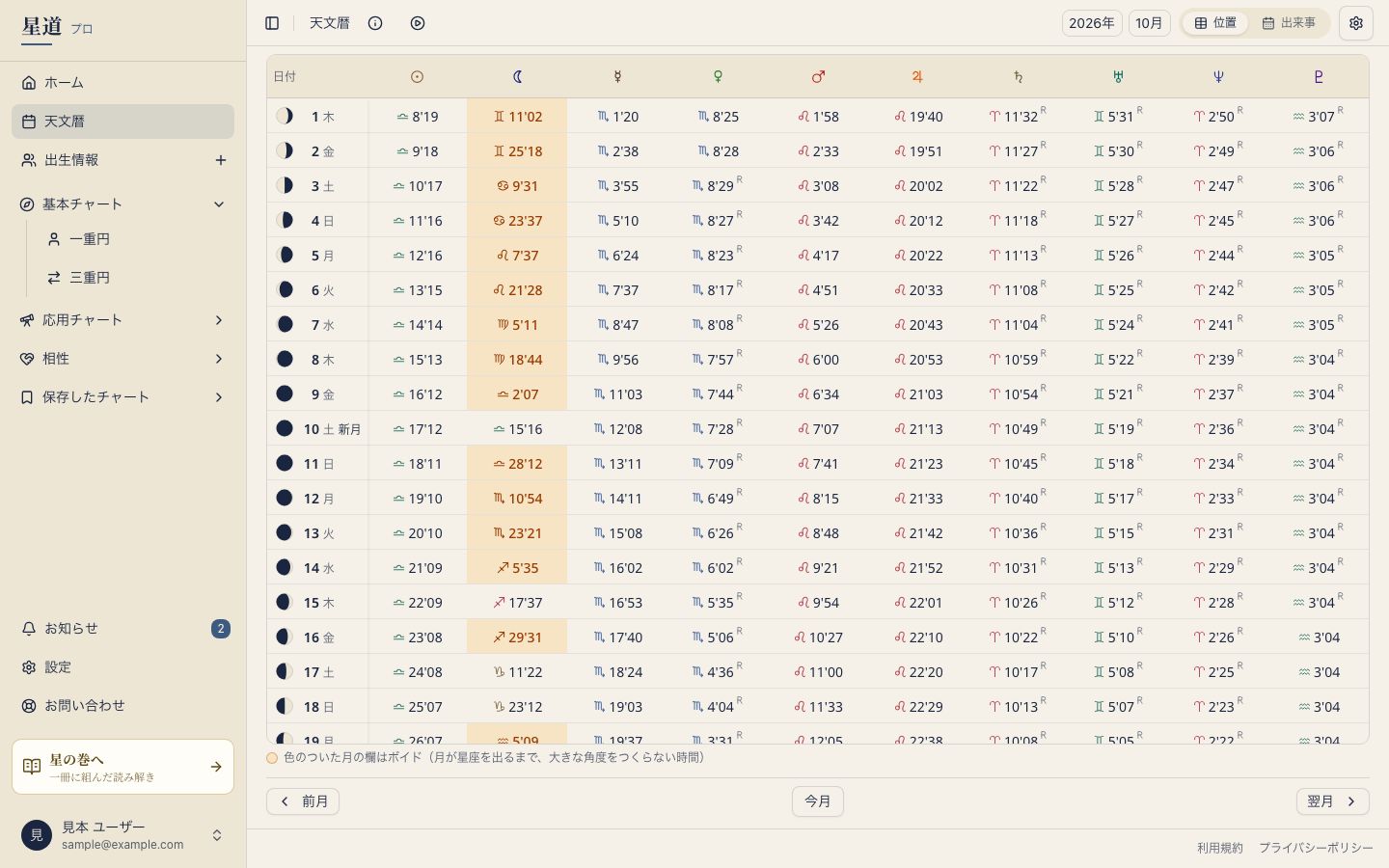1389x868 pixels.
Task: Go to 翌月 next month
Action: 1332,801
